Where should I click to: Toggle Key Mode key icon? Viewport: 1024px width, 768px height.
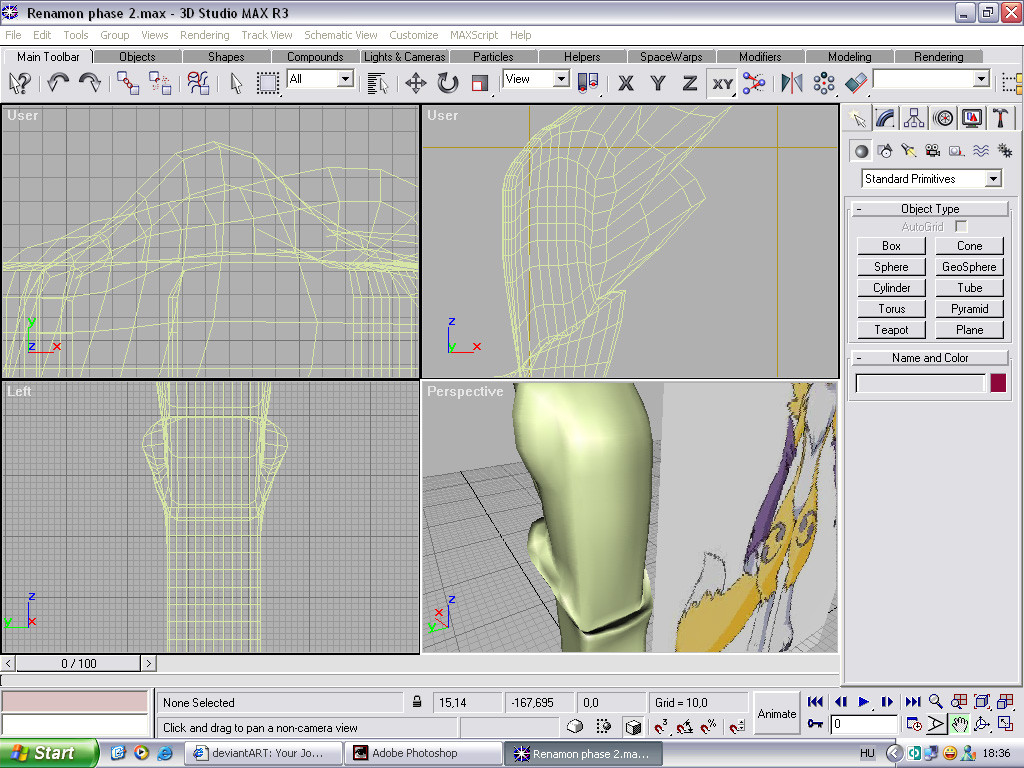[x=815, y=724]
